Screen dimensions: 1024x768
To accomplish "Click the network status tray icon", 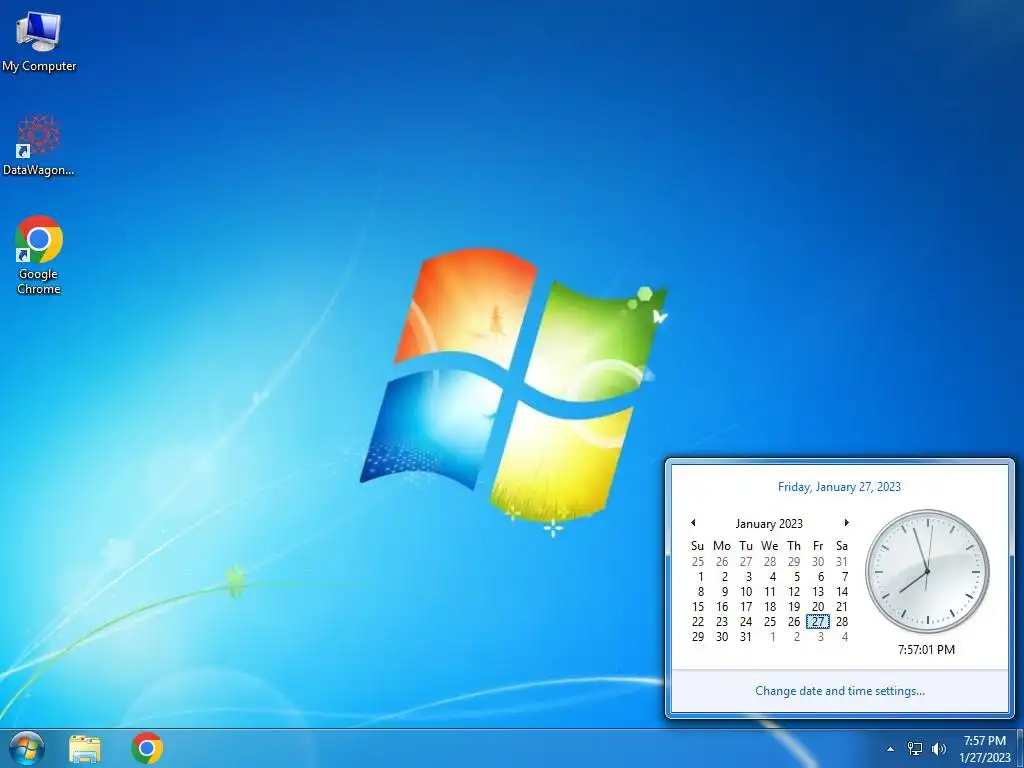I will pyautogui.click(x=915, y=749).
